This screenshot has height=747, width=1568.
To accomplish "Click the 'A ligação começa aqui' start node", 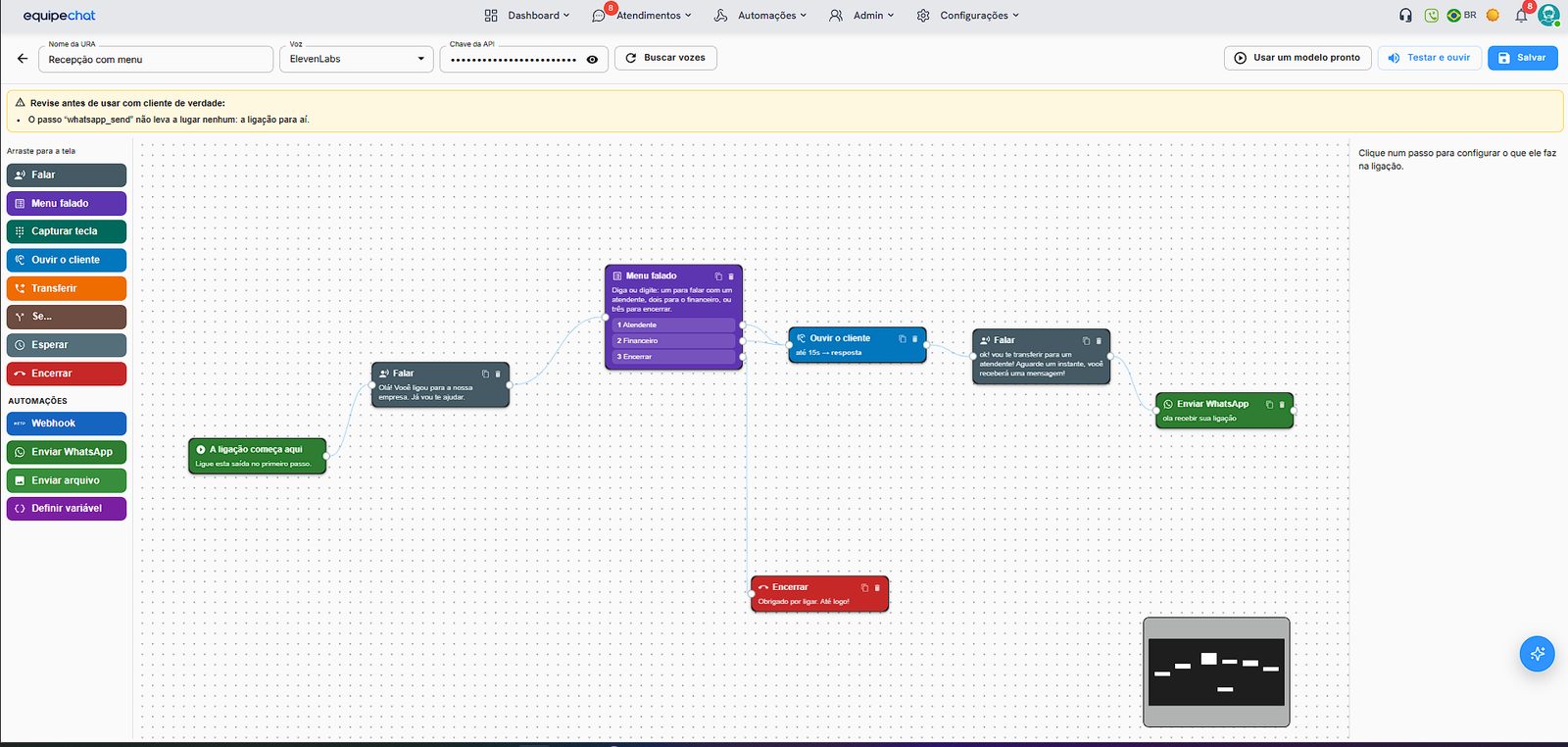I will pos(257,456).
